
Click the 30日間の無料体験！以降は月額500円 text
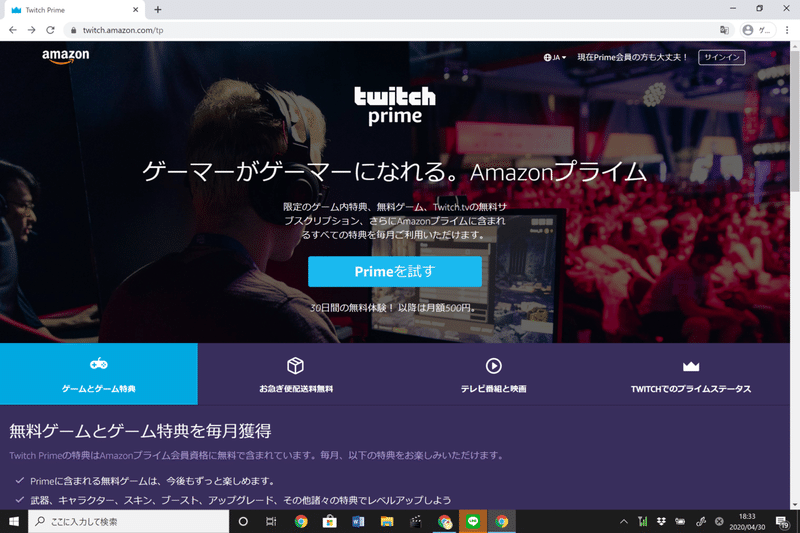[x=394, y=308]
